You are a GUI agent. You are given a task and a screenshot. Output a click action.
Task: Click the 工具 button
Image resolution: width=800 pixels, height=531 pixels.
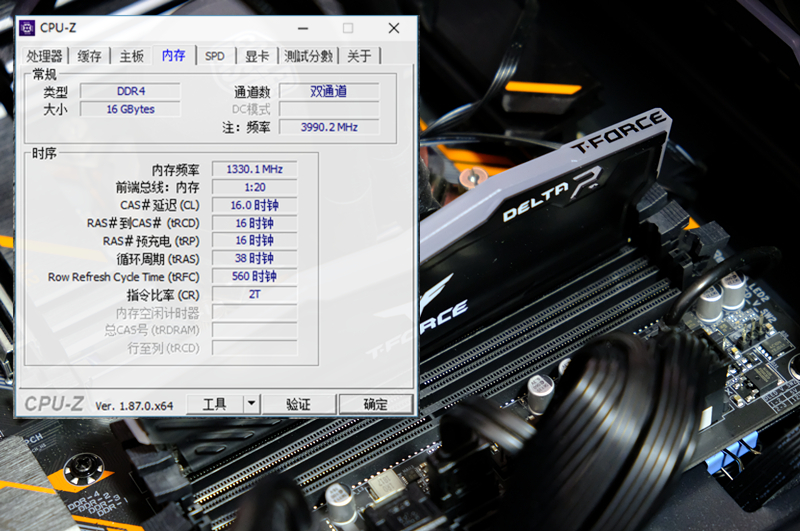tap(214, 404)
